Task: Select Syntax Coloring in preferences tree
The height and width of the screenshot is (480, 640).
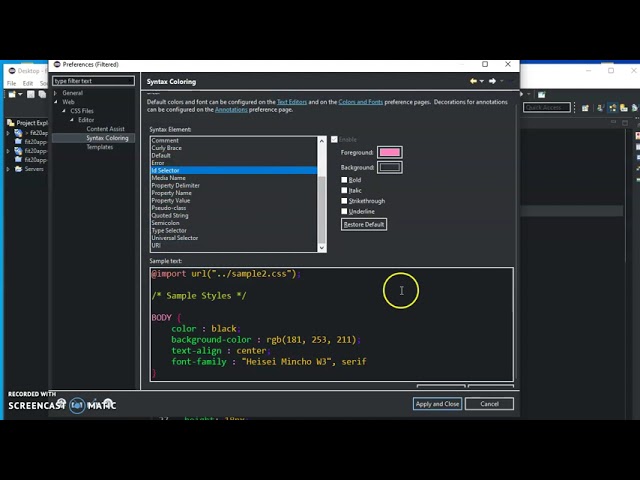Action: click(x=107, y=138)
